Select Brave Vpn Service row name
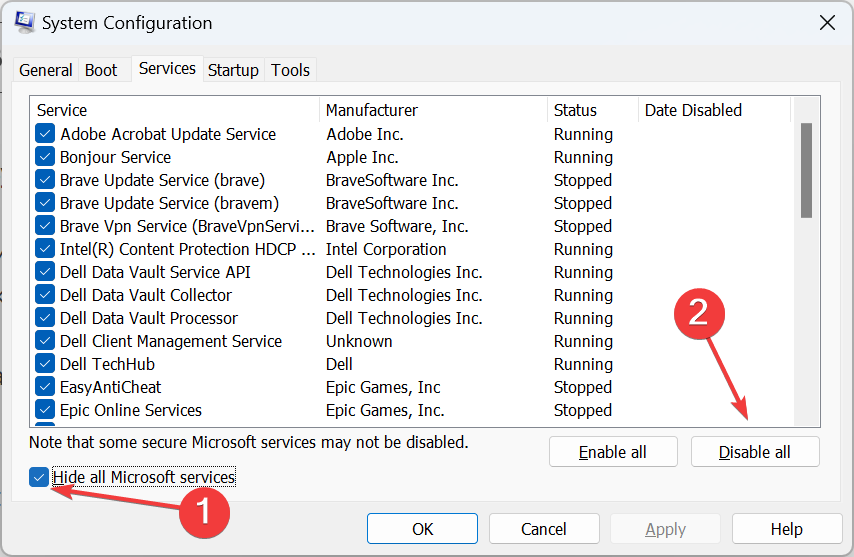This screenshot has height=557, width=854. point(187,226)
